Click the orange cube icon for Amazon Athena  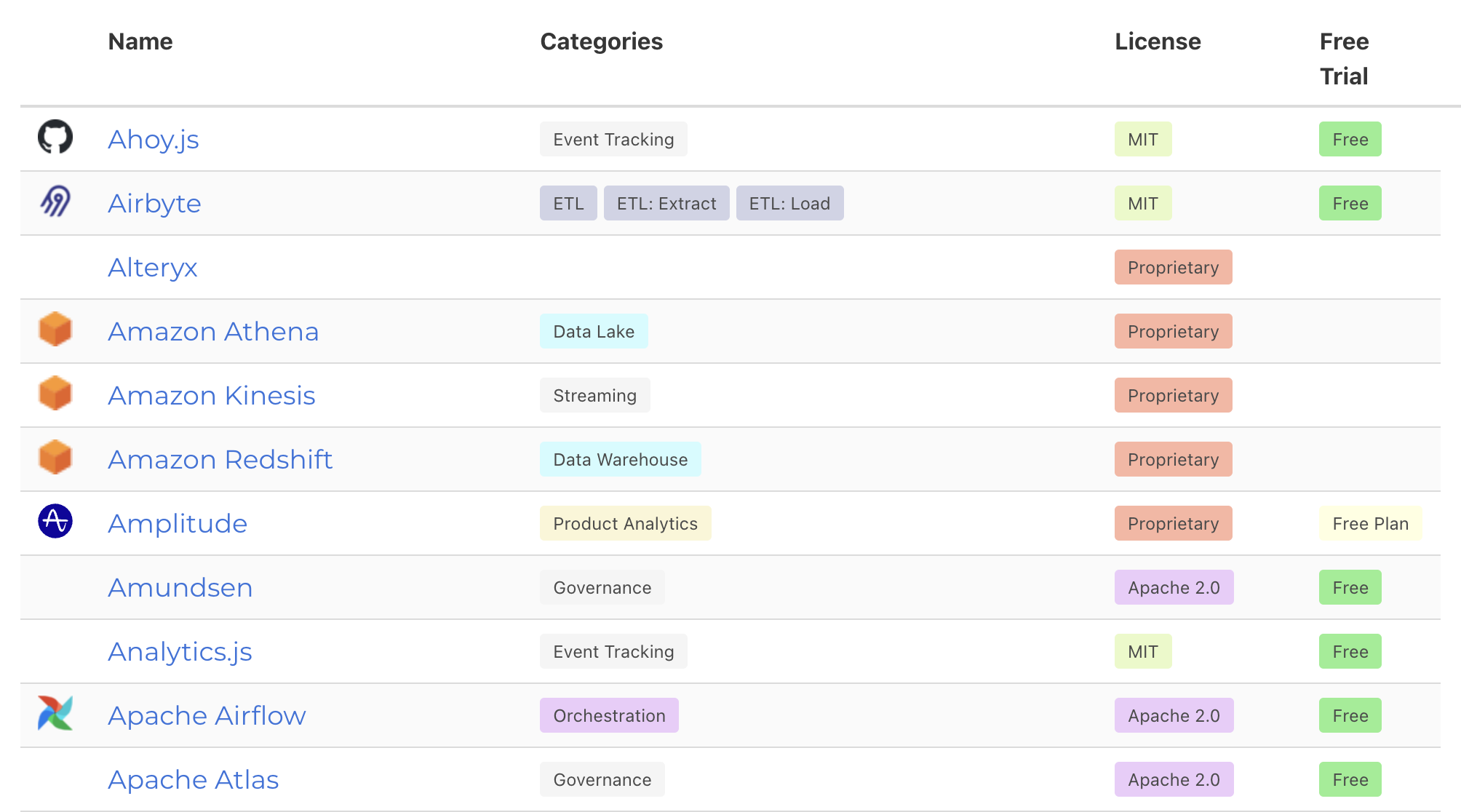(55, 329)
